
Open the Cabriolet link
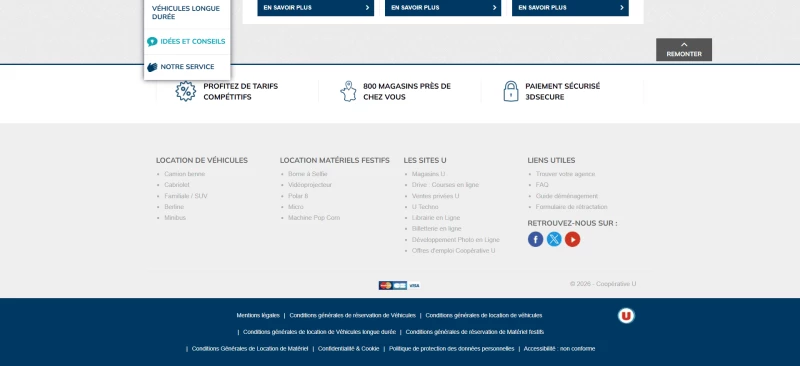tap(177, 185)
